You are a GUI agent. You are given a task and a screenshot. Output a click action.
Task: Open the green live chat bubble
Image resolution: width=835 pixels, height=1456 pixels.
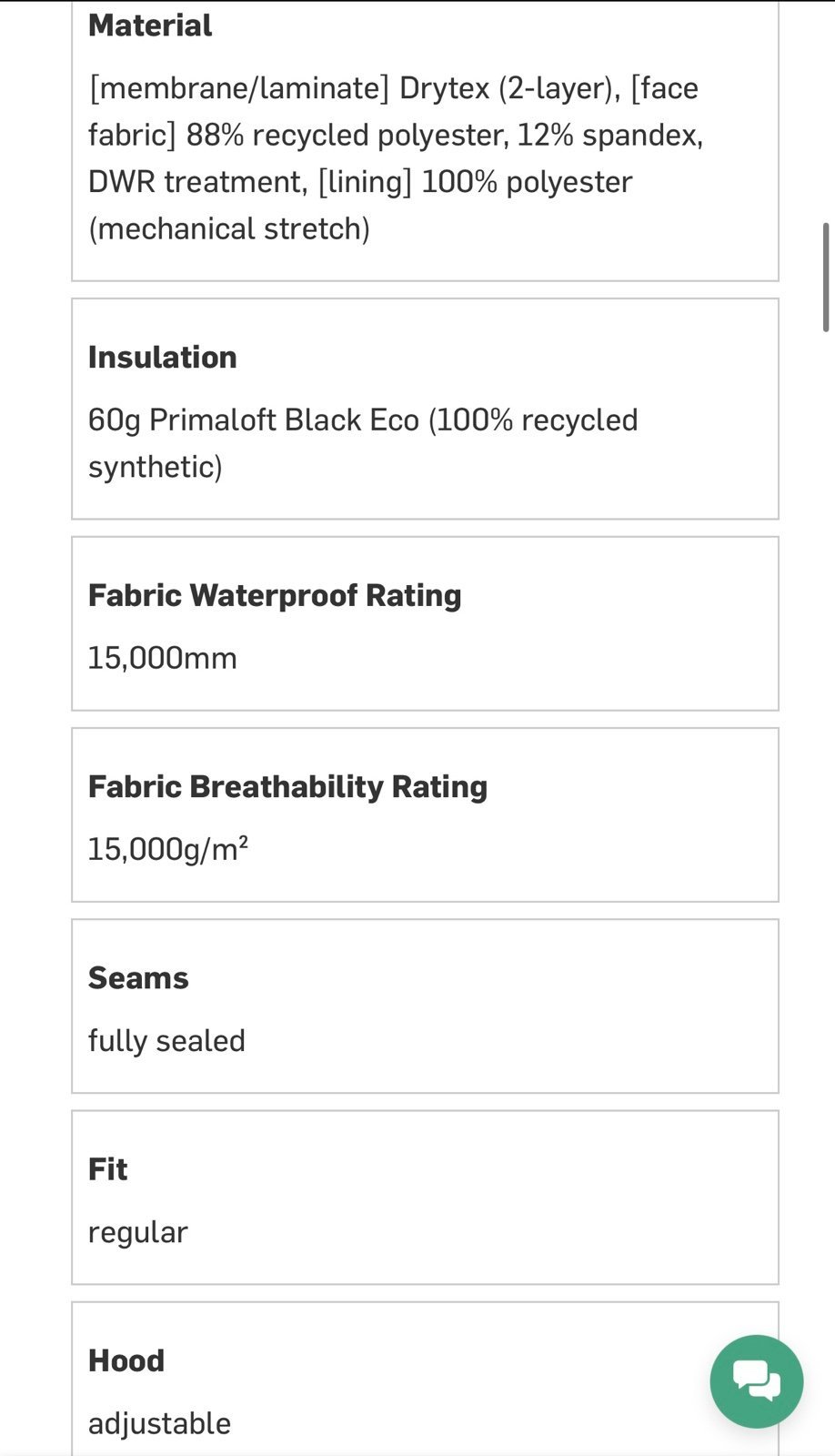point(757,1381)
